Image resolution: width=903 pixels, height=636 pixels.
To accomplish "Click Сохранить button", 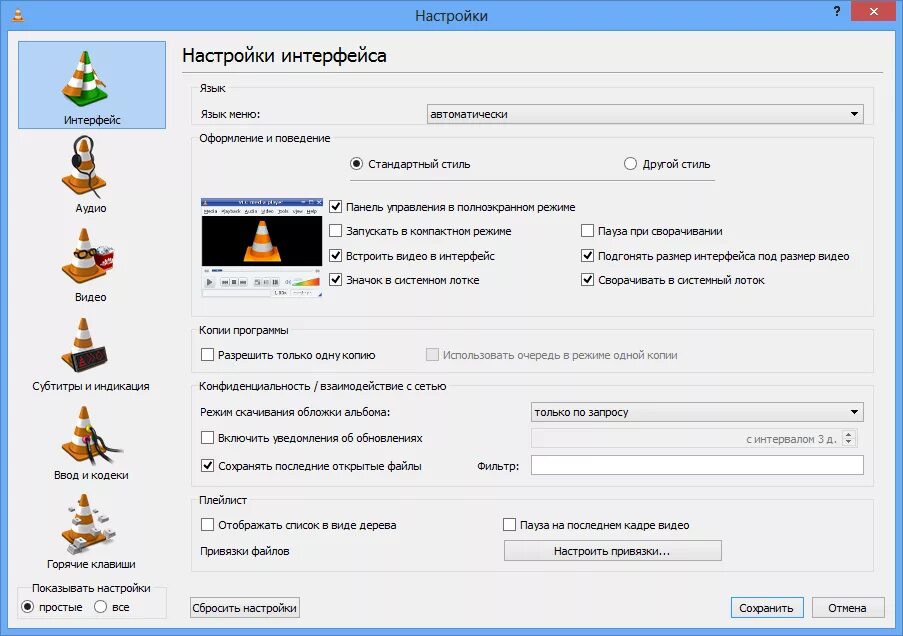I will [767, 608].
